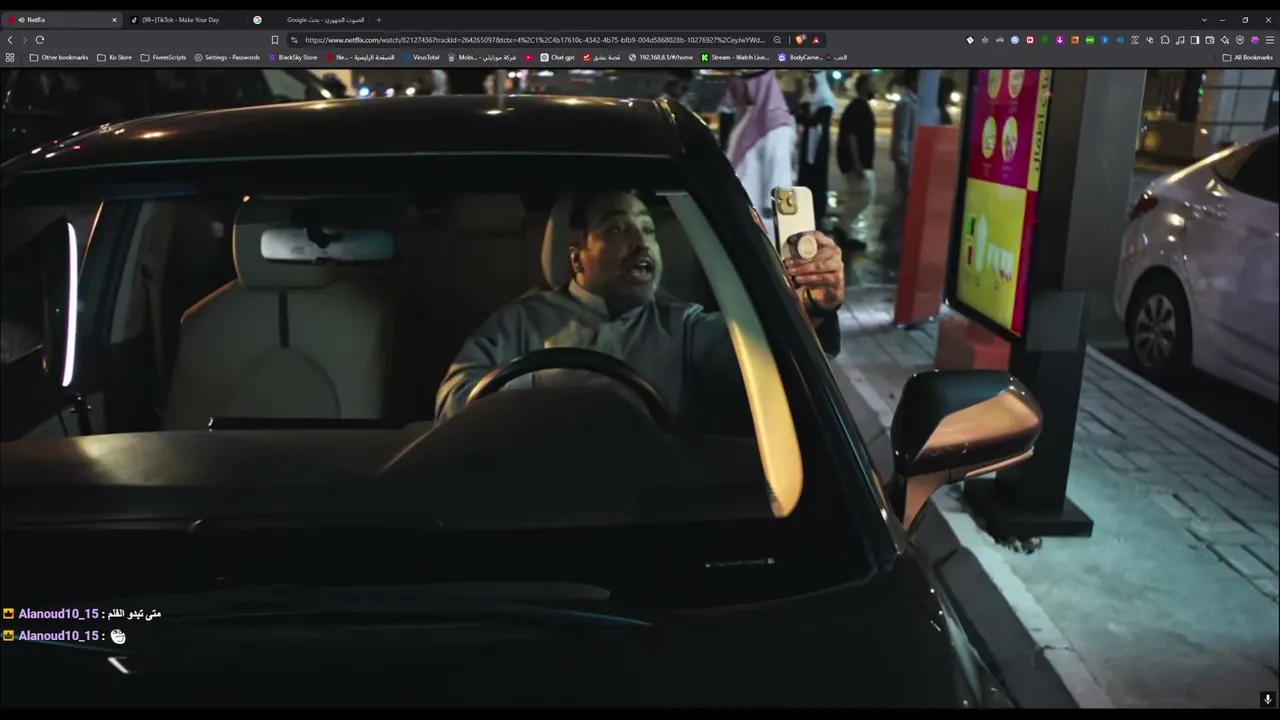
Task: Click the Netflix video player area
Action: tap(640, 388)
